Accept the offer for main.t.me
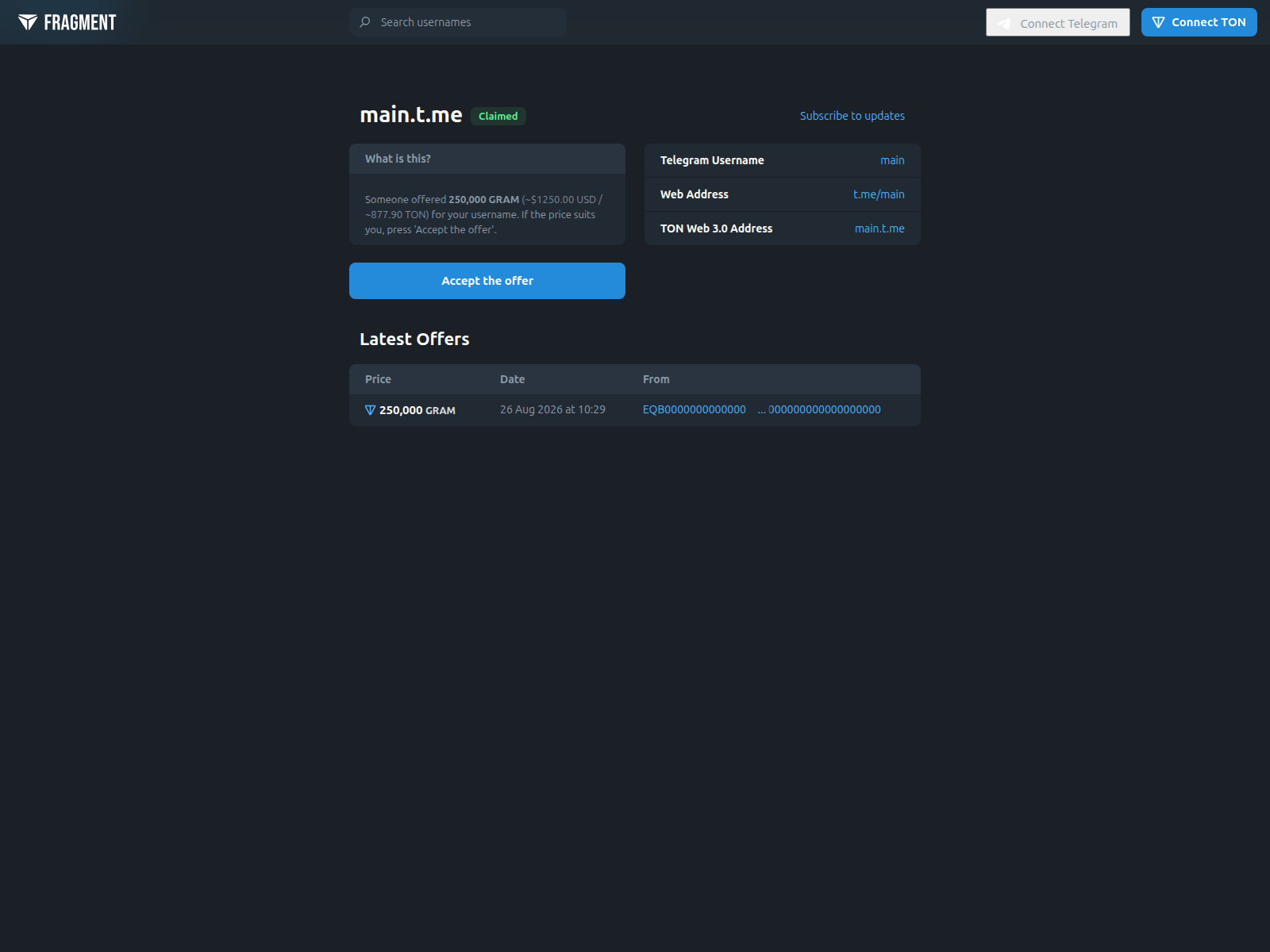Image resolution: width=1270 pixels, height=952 pixels. click(487, 281)
